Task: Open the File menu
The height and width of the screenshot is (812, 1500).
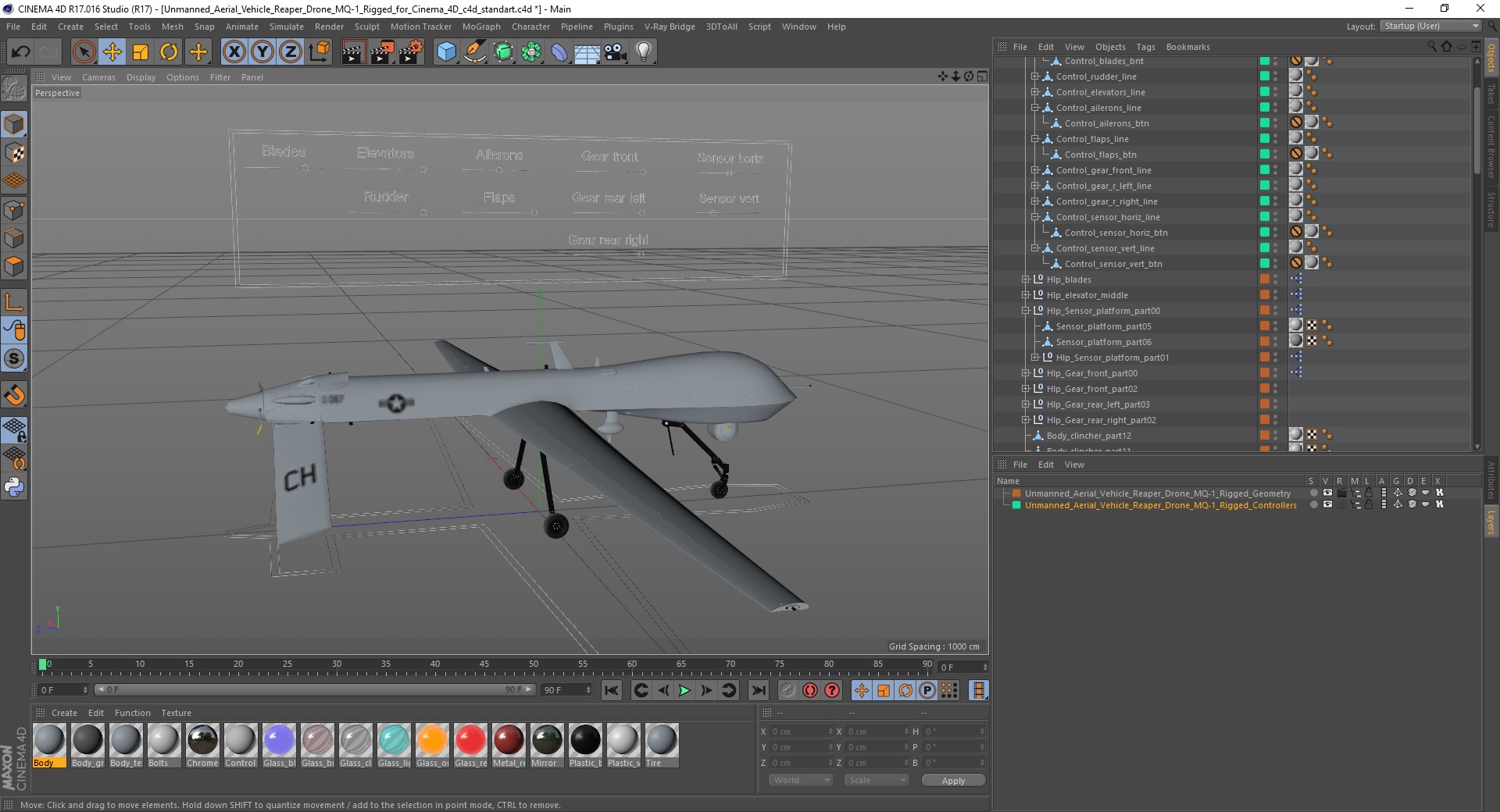Action: (x=13, y=27)
